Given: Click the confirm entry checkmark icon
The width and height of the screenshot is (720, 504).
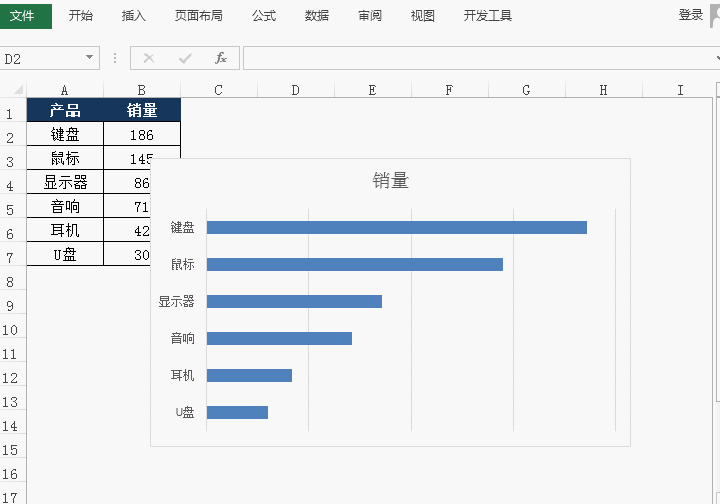Looking at the screenshot, I should pos(185,58).
